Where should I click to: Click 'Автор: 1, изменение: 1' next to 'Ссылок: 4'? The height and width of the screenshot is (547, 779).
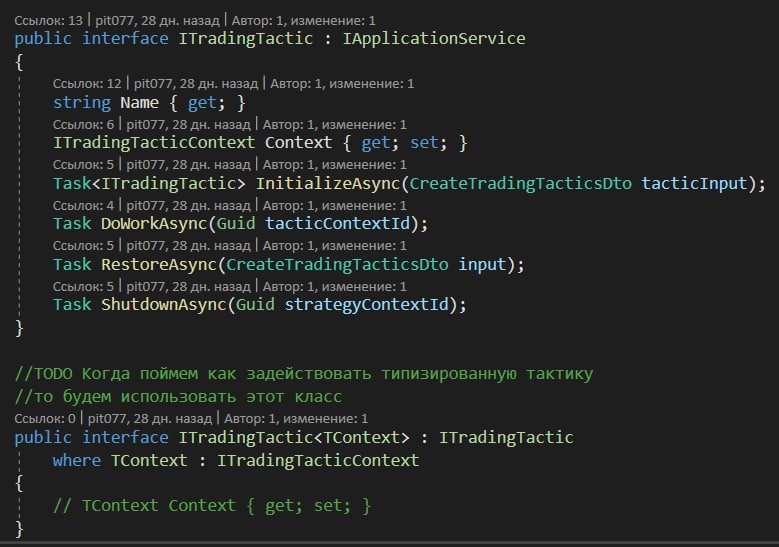tap(334, 205)
